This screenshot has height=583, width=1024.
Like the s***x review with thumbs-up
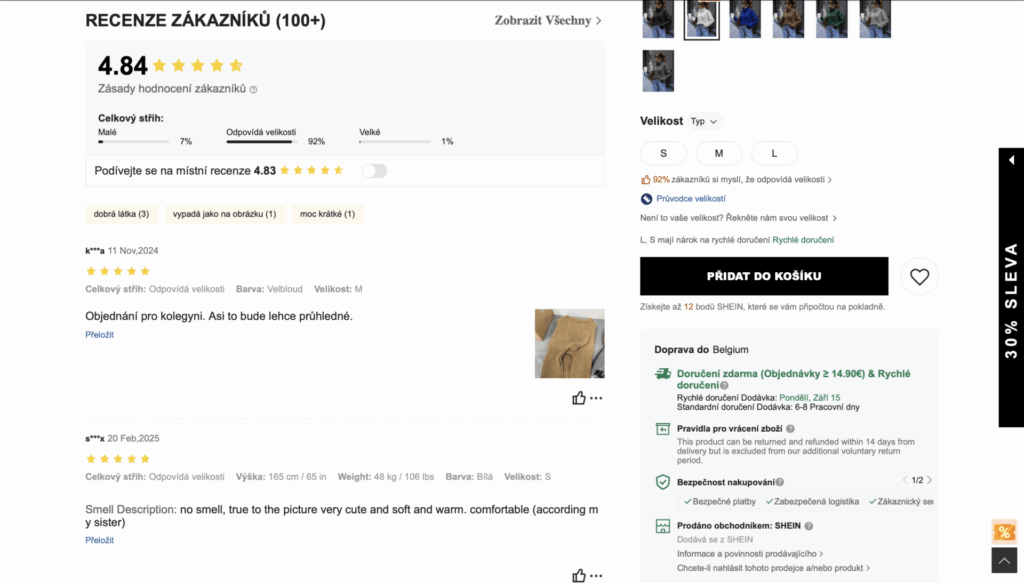pyautogui.click(x=579, y=575)
